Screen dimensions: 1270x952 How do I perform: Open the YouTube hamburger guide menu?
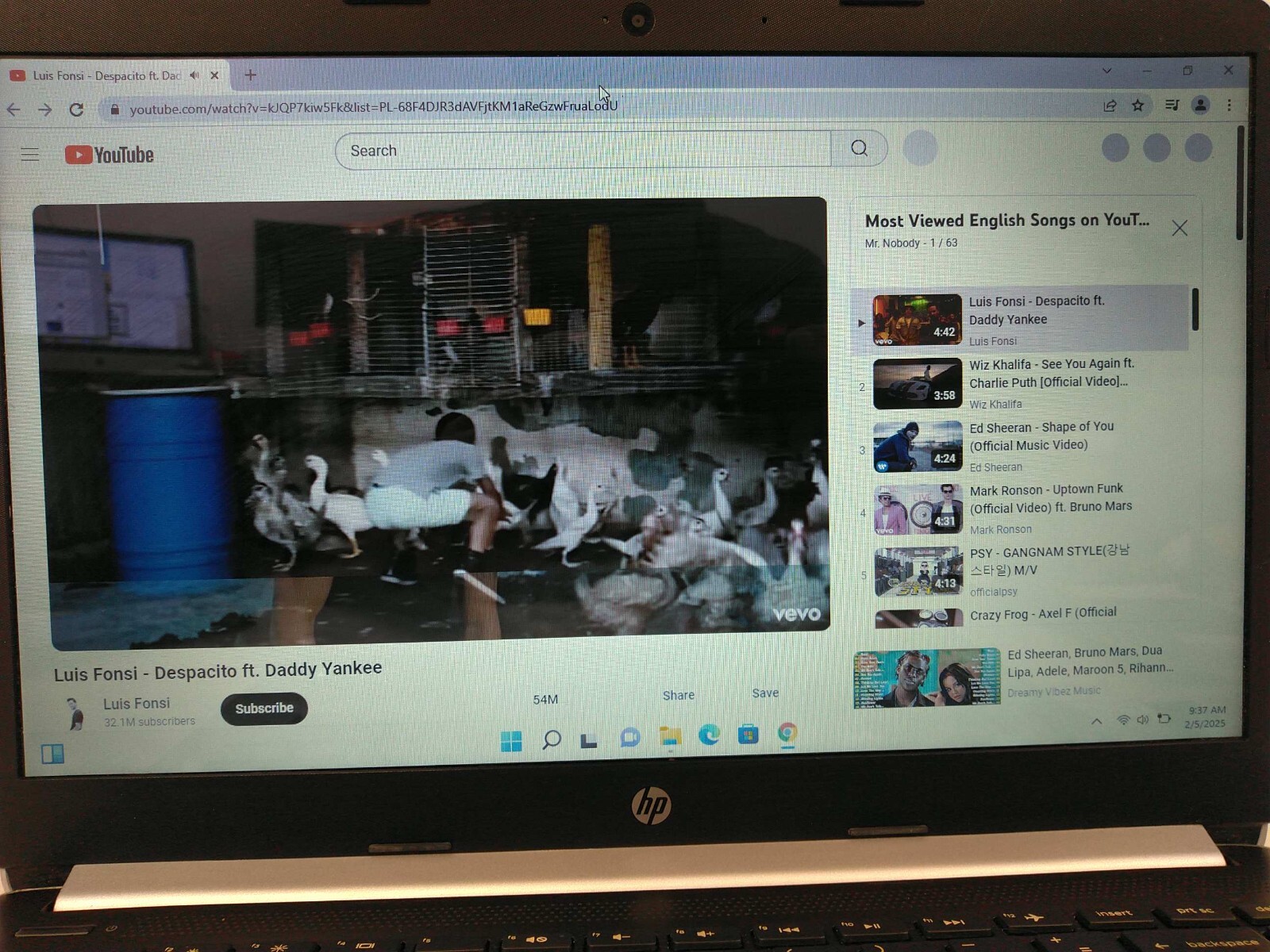30,154
